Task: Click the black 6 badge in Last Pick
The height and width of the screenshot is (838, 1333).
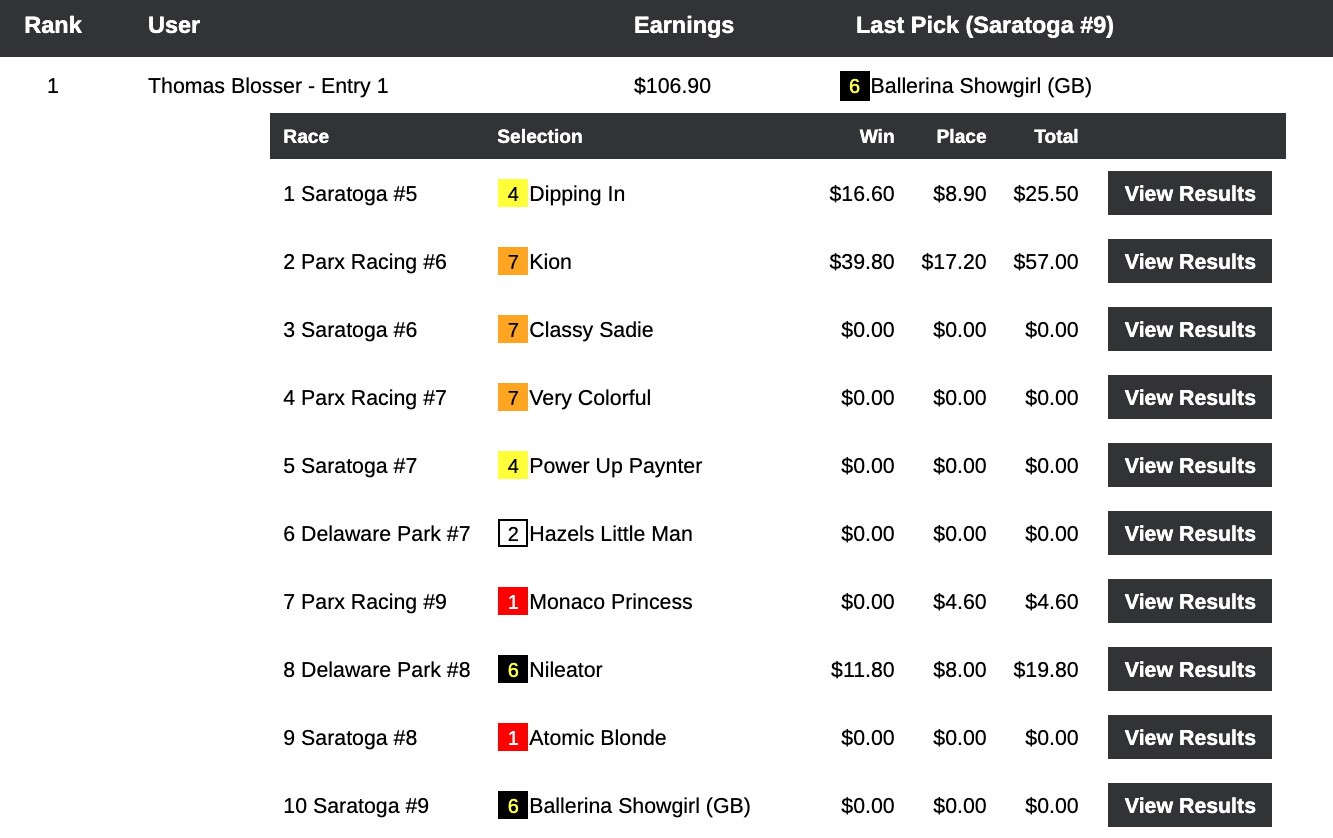Action: (854, 86)
